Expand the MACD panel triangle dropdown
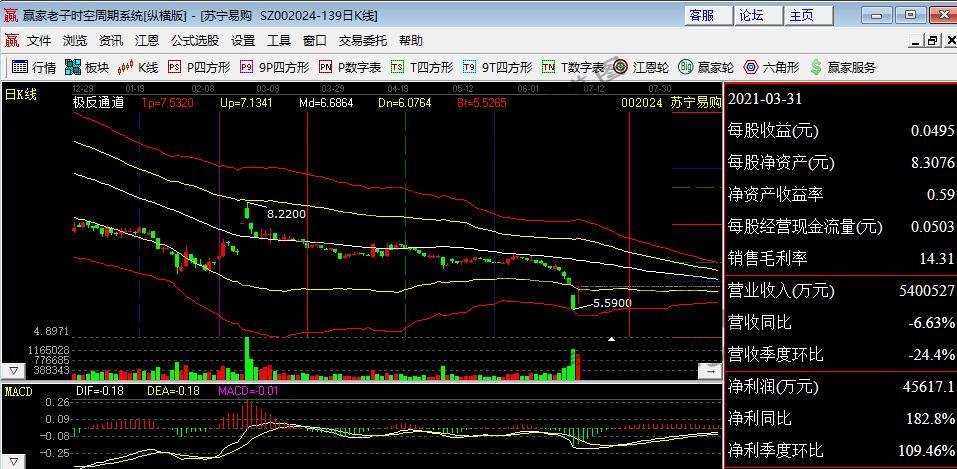This screenshot has width=957, height=469. (13, 461)
